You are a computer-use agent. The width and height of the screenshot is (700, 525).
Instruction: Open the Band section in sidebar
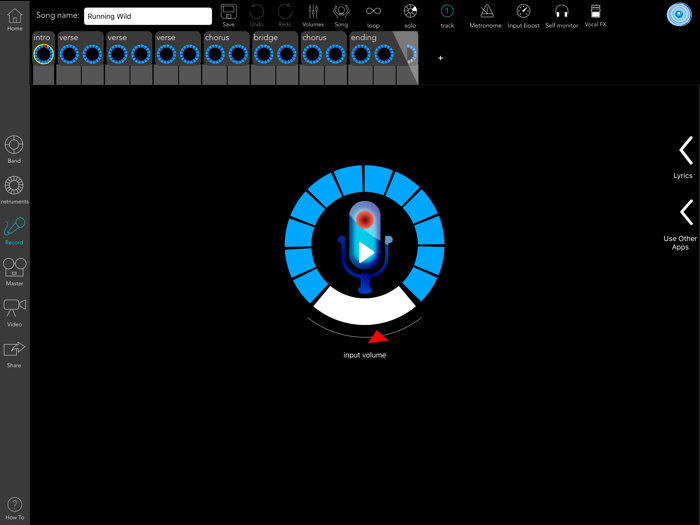tap(14, 149)
